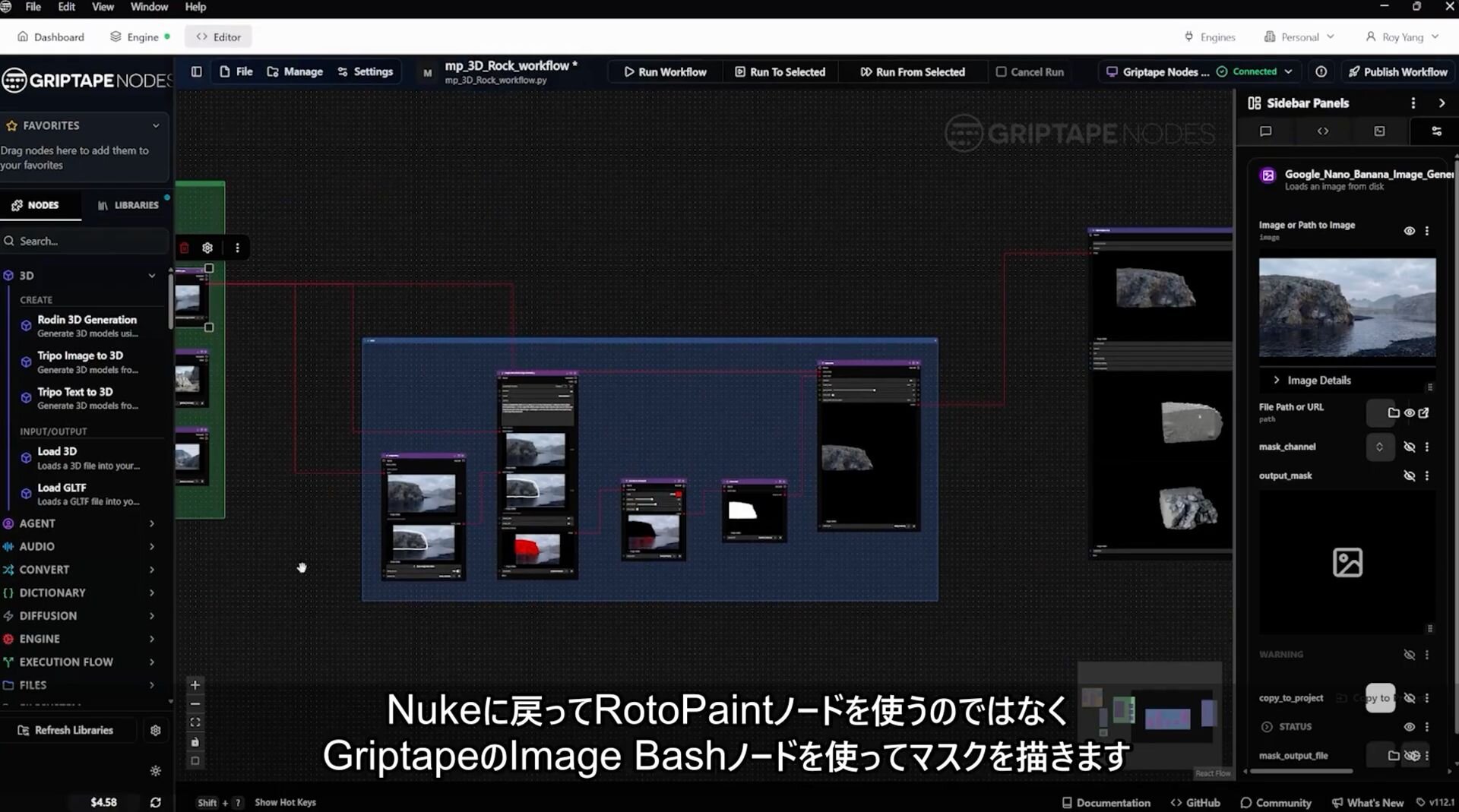This screenshot has width=1459, height=812.
Task: Browse folder for File Path or URL
Action: pyautogui.click(x=1393, y=412)
